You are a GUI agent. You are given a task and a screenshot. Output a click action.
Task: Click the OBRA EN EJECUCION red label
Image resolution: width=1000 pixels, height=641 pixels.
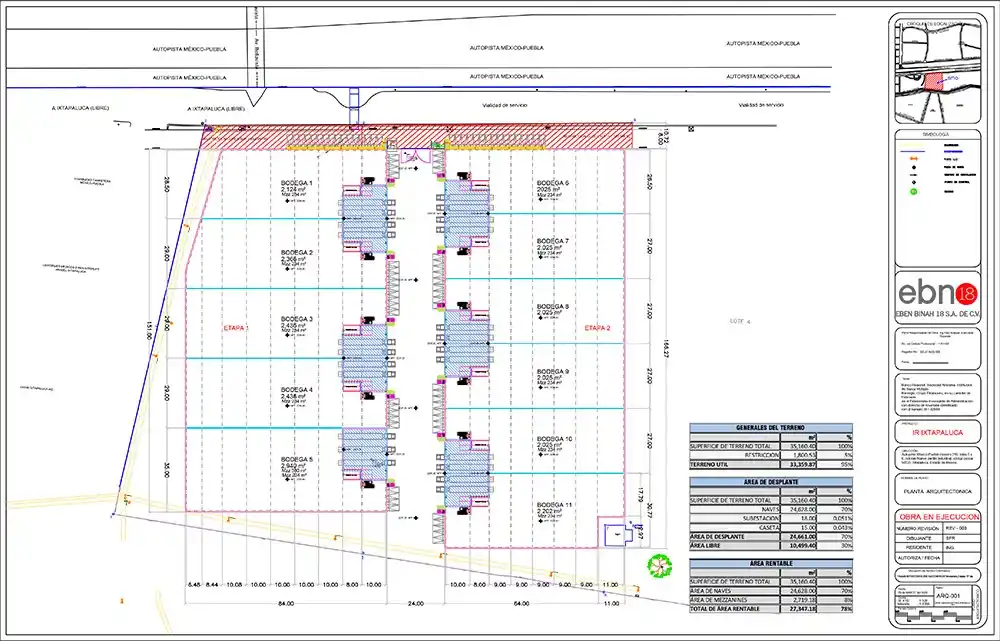940,516
